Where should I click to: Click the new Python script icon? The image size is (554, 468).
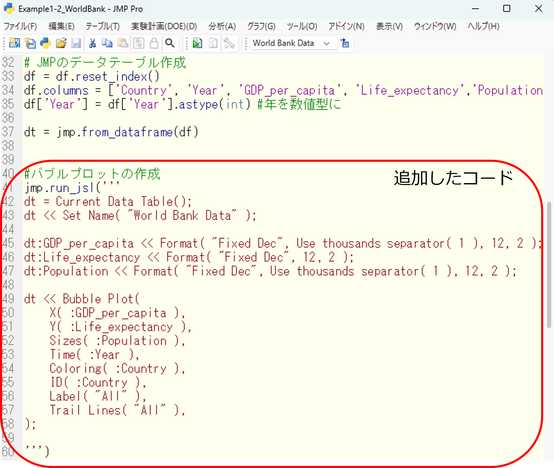(46, 43)
